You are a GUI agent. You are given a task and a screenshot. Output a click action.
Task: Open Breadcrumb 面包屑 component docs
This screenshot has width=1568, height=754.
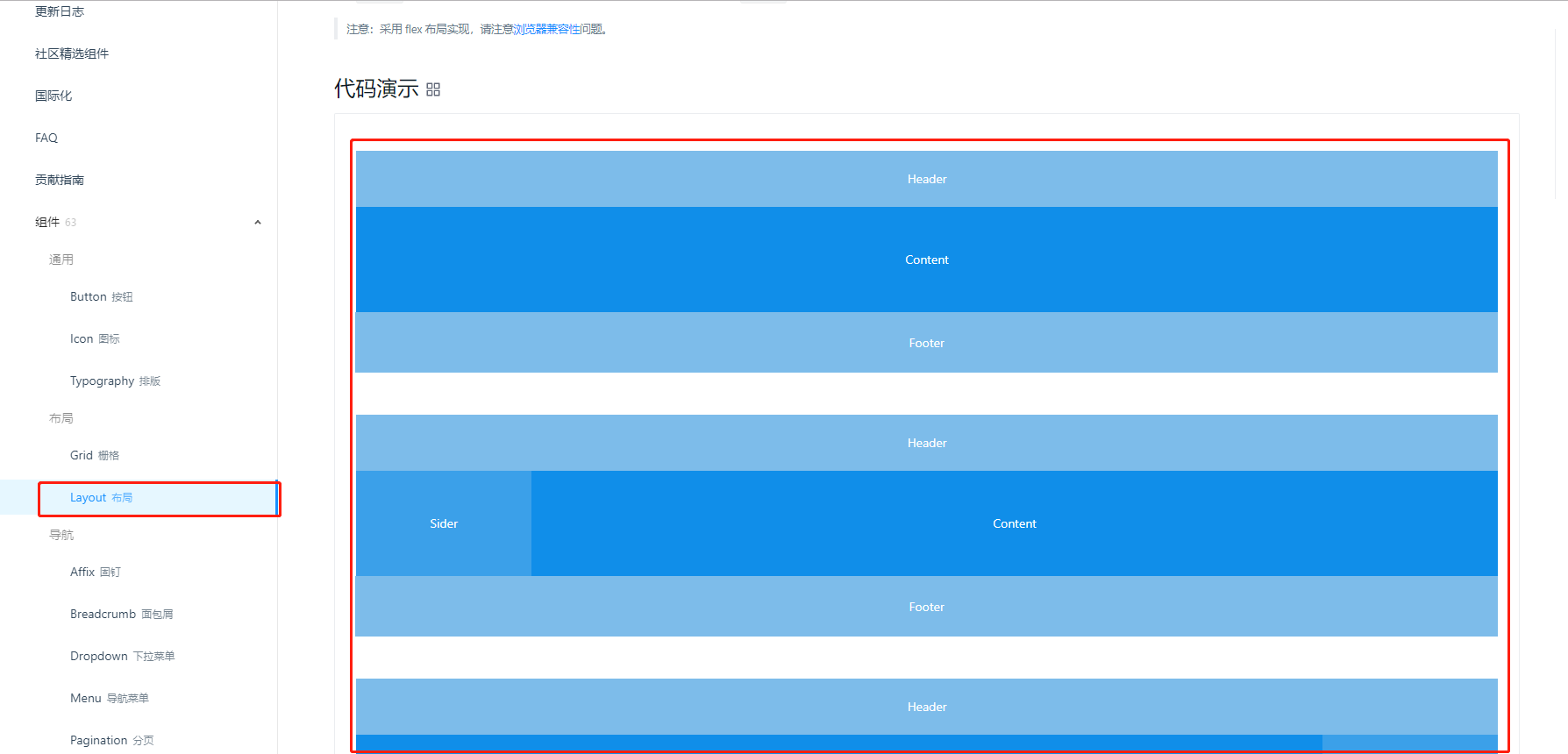coord(122,614)
